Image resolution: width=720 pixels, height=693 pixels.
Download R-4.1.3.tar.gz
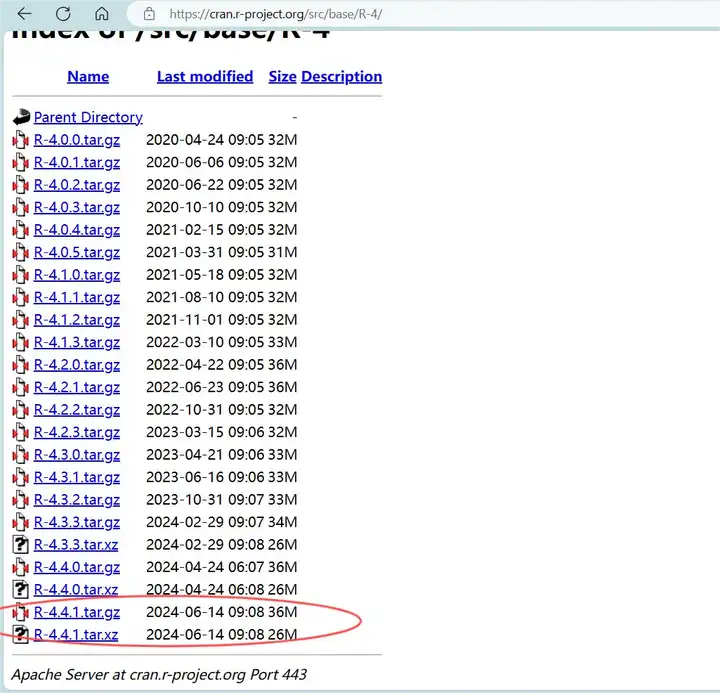coord(77,342)
